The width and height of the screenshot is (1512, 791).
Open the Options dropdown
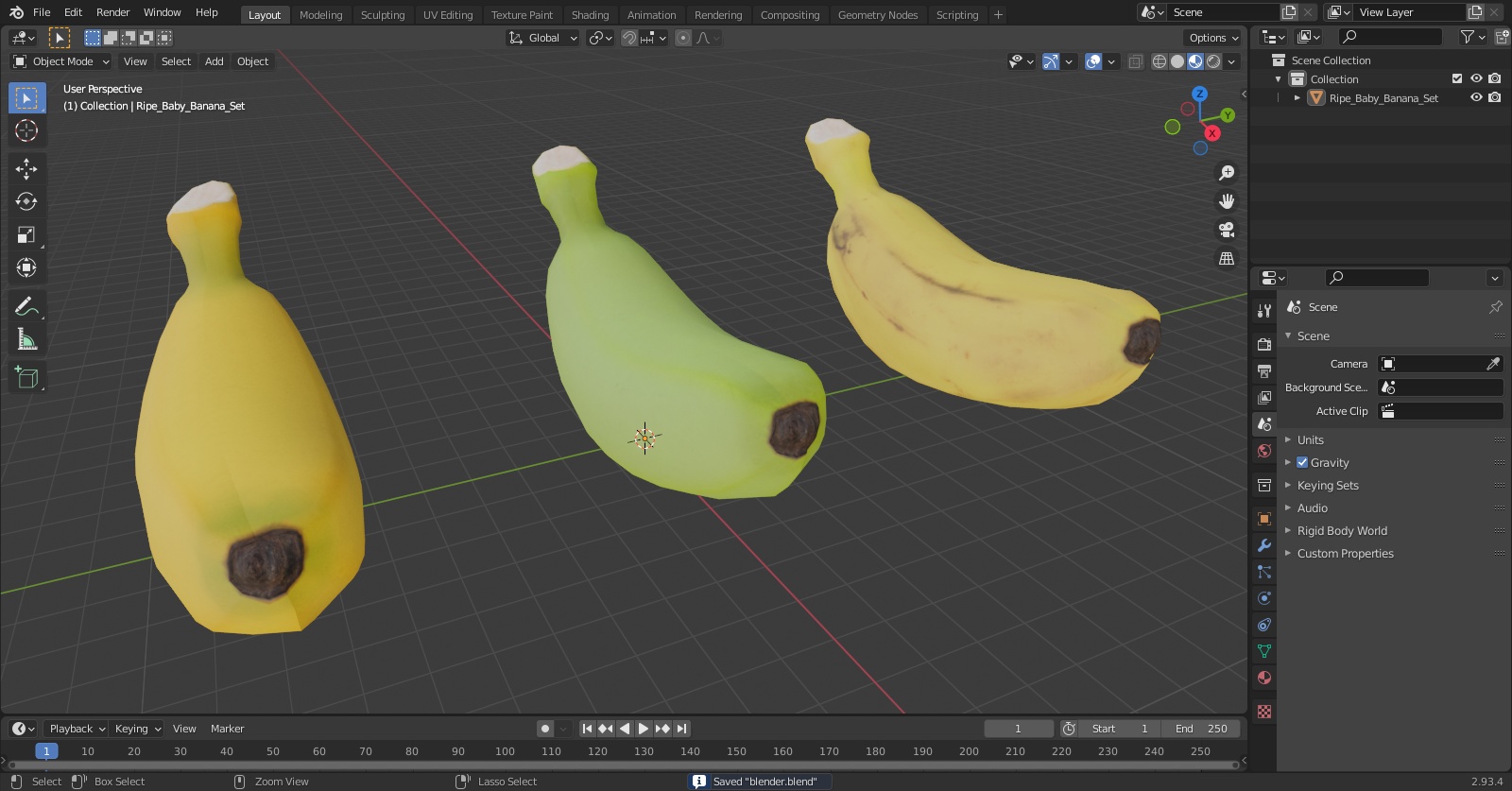[x=1212, y=38]
